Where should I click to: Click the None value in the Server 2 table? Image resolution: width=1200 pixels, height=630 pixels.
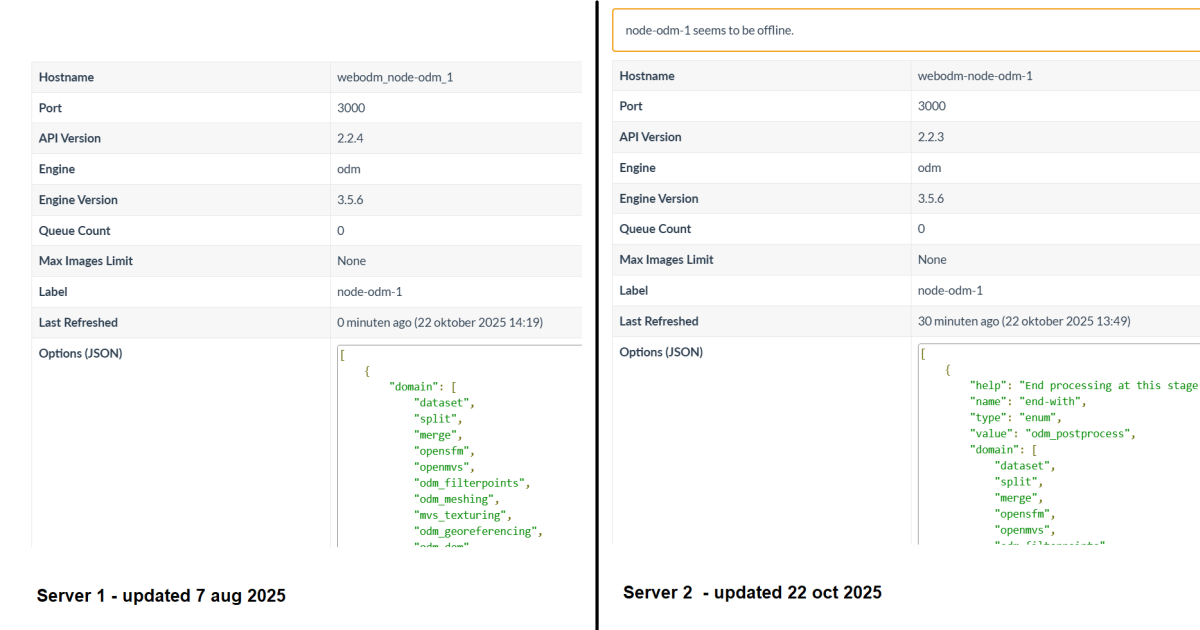pyautogui.click(x=932, y=260)
